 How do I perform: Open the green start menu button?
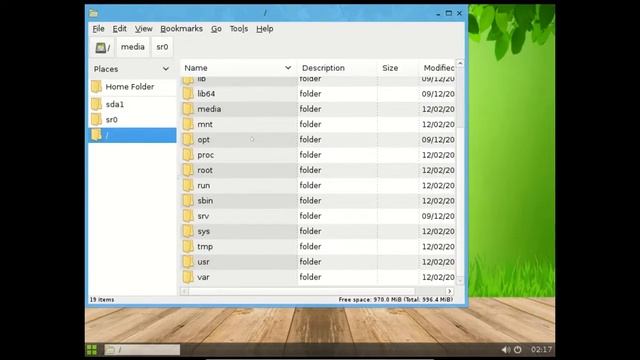92,350
